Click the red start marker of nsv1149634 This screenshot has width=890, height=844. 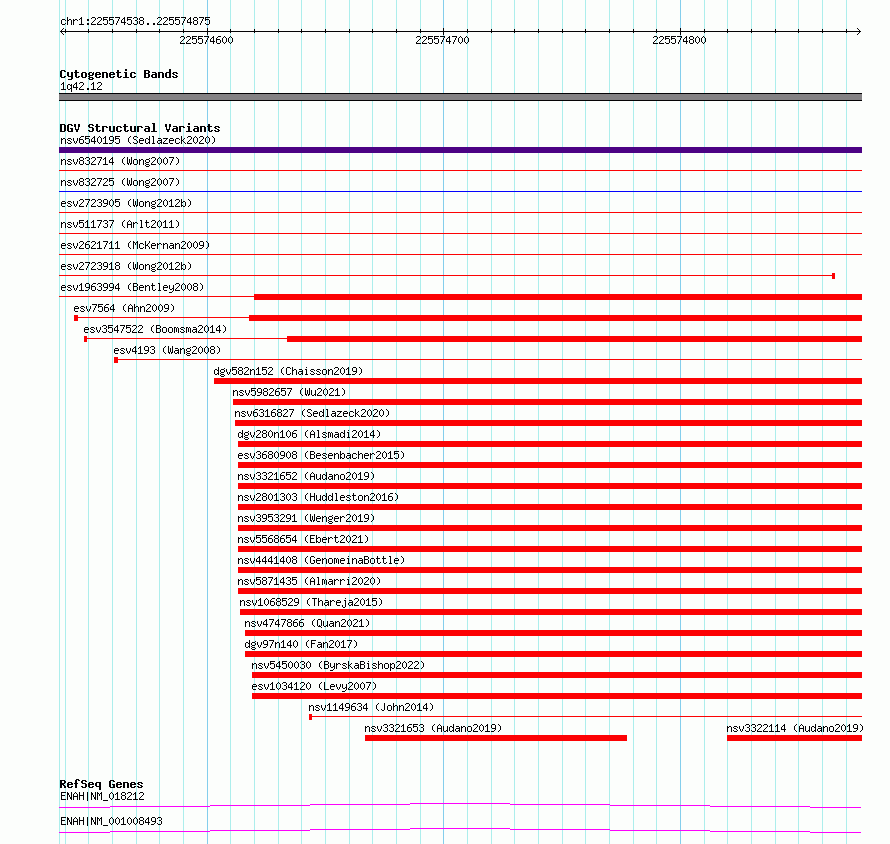(x=310, y=717)
